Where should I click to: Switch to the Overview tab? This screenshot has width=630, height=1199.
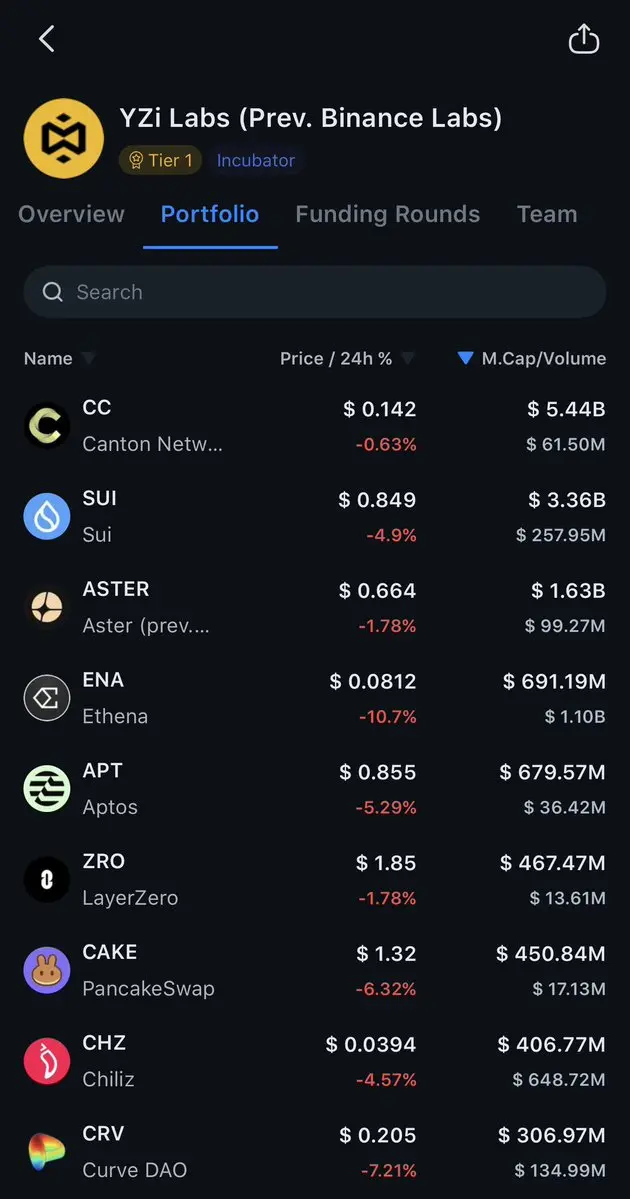click(x=71, y=214)
